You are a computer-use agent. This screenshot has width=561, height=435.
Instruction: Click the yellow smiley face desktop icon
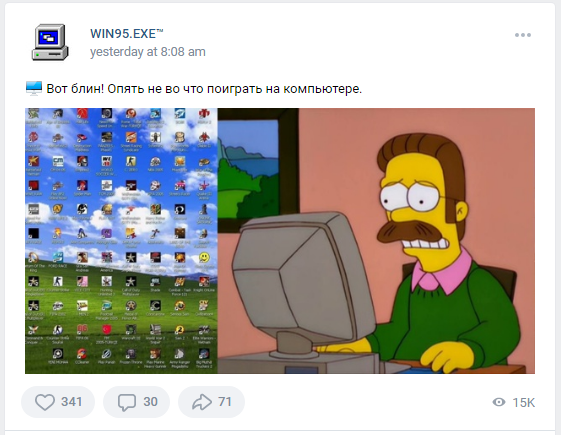point(204,258)
